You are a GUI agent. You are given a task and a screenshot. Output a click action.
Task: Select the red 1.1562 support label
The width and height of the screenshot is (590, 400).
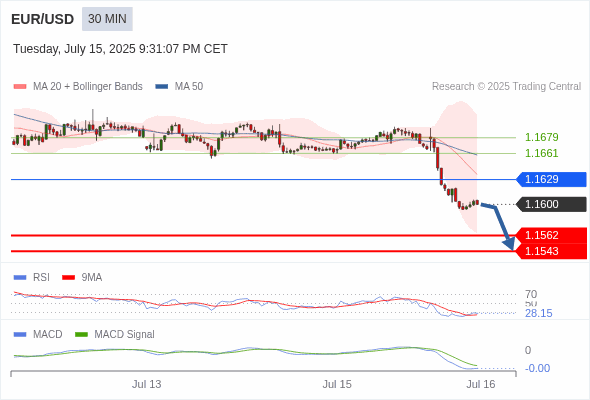pyautogui.click(x=551, y=236)
